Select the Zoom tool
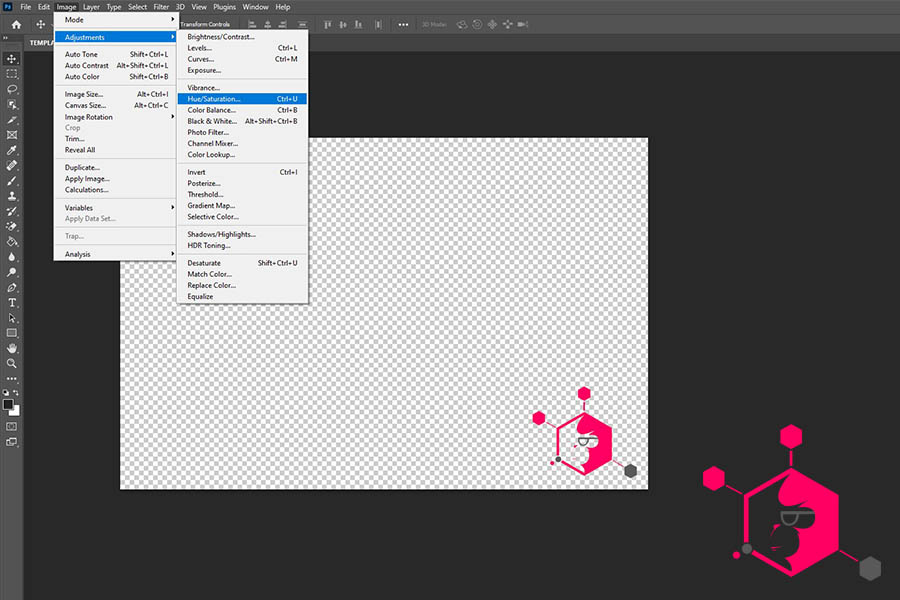Viewport: 900px width, 600px height. tap(11, 363)
